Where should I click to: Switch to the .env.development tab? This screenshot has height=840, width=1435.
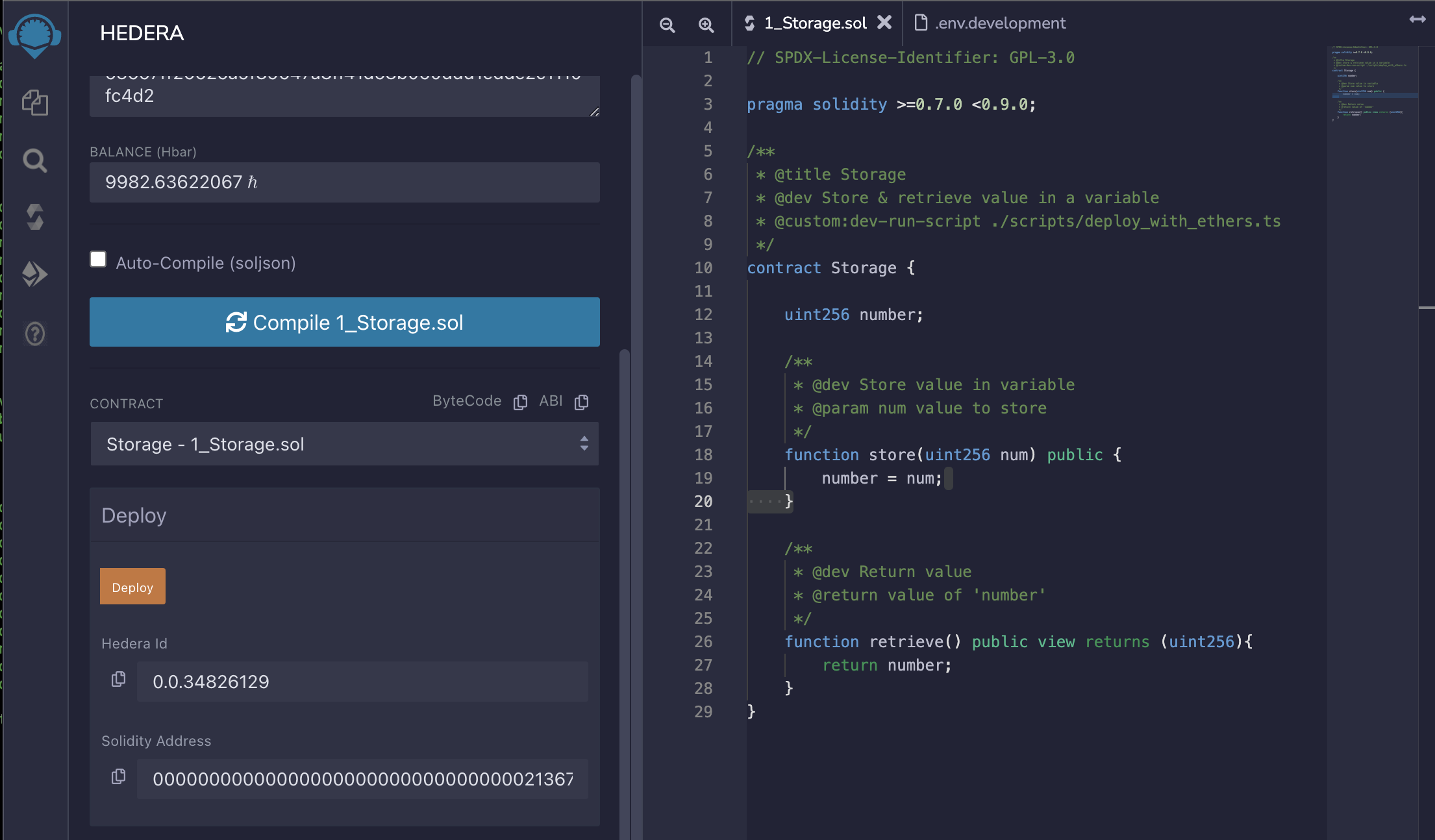click(x=990, y=23)
